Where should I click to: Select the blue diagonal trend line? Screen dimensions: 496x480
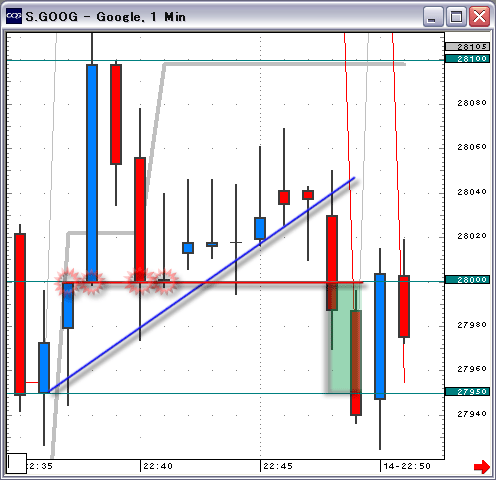[x=202, y=285]
